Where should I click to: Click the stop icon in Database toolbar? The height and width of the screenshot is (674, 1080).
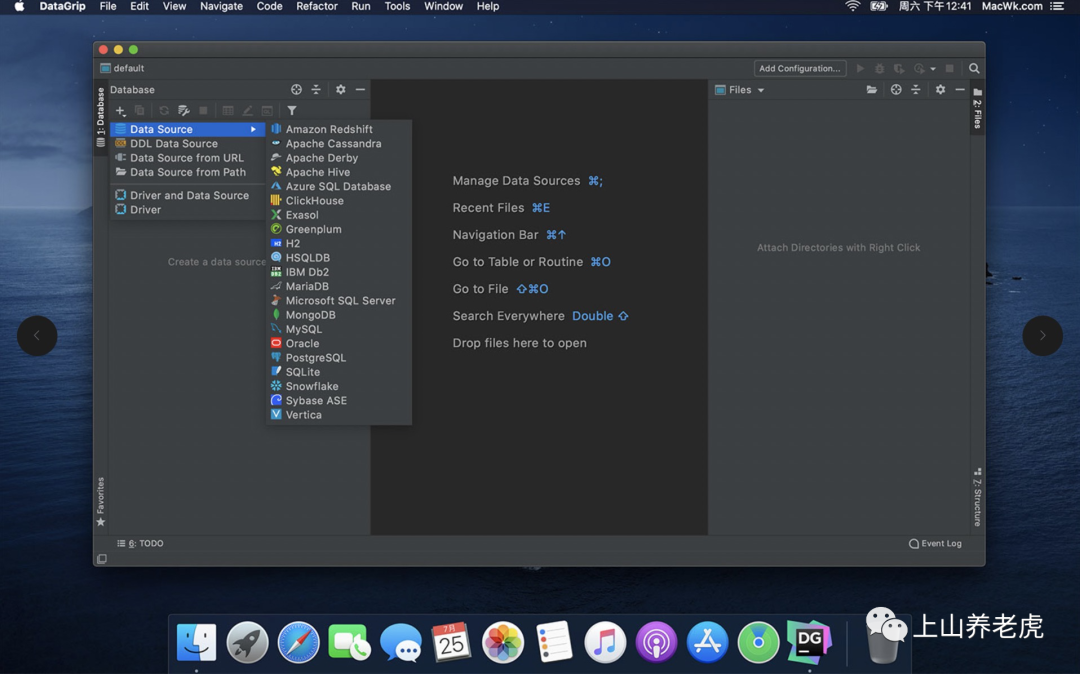203,110
